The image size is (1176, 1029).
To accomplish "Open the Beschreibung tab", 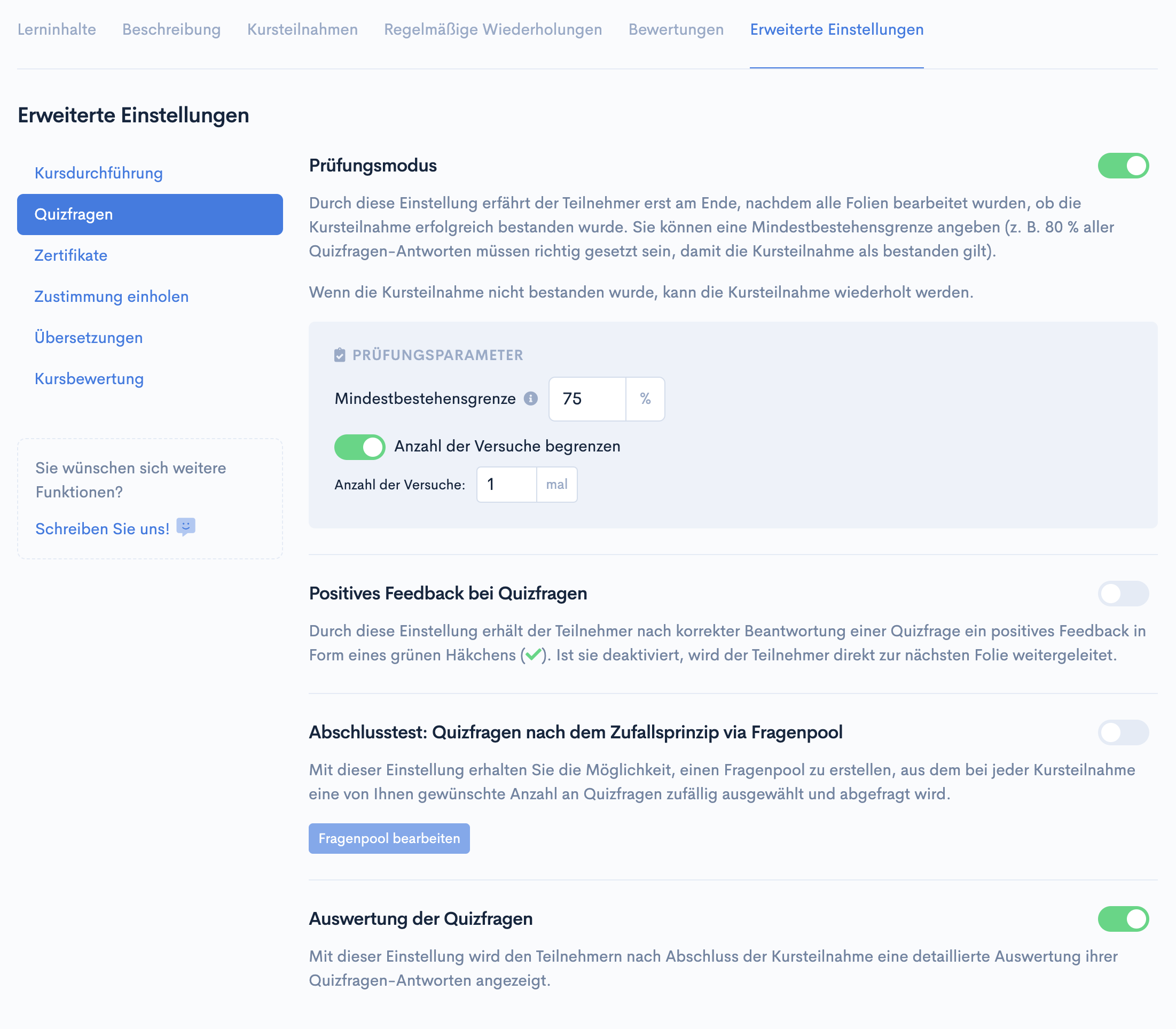I will [171, 29].
